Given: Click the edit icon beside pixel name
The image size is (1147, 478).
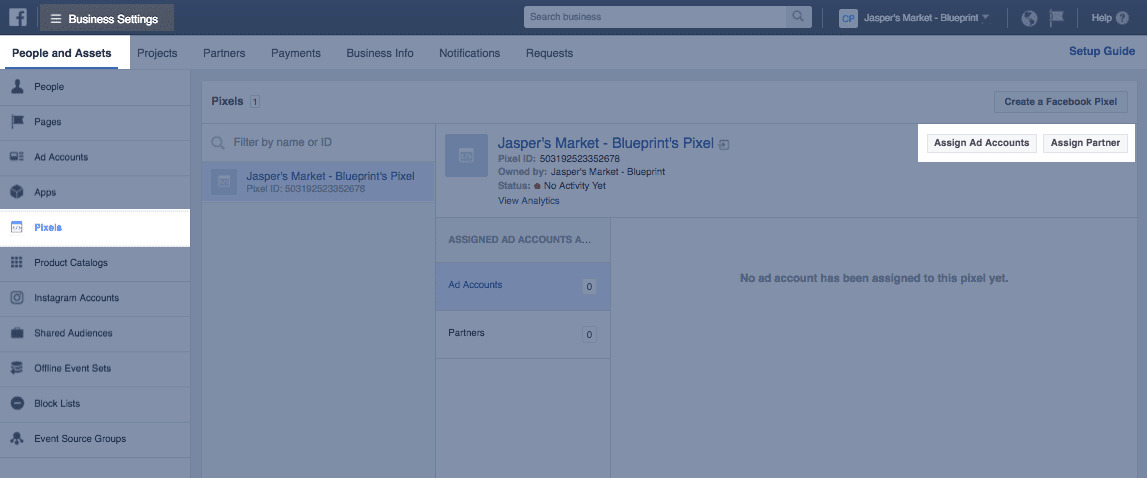Looking at the screenshot, I should (x=724, y=144).
